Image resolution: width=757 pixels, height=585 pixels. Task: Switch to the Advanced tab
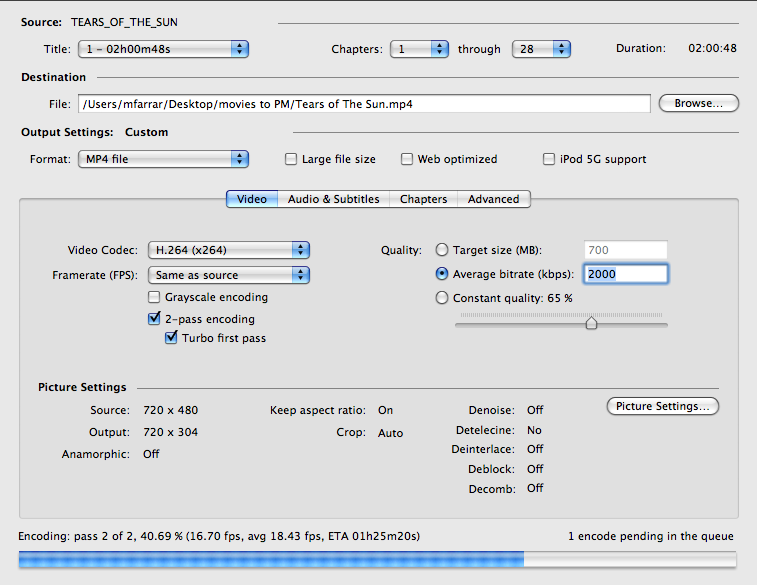pos(493,199)
